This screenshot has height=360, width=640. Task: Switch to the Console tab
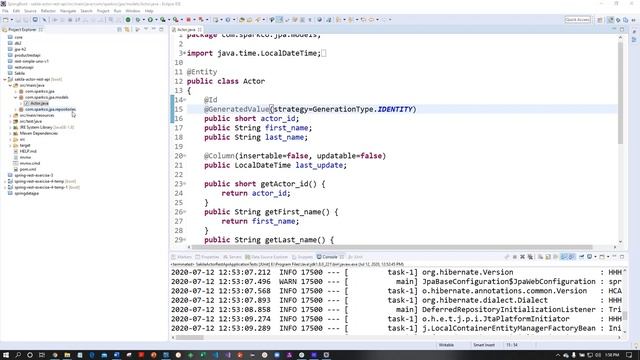point(330,257)
